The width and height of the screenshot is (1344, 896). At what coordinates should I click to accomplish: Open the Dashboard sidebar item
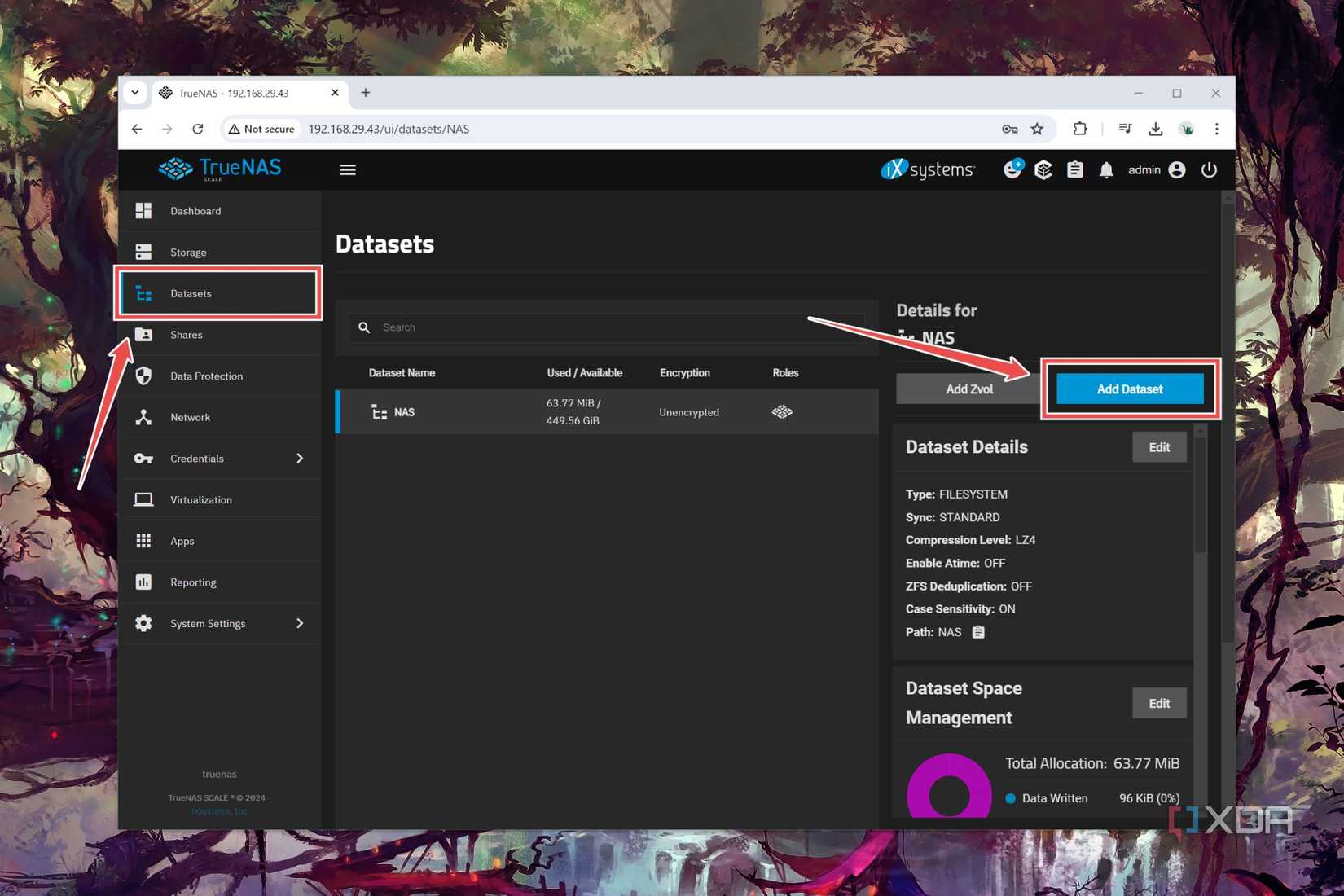pos(219,211)
